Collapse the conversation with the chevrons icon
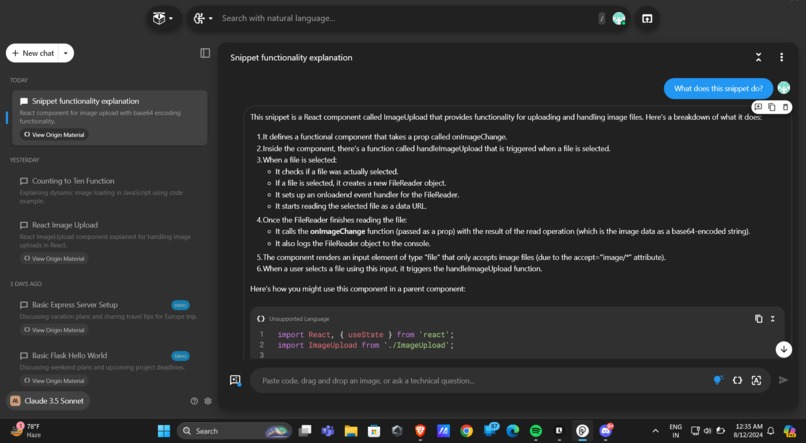The height and width of the screenshot is (443, 806). [758, 57]
